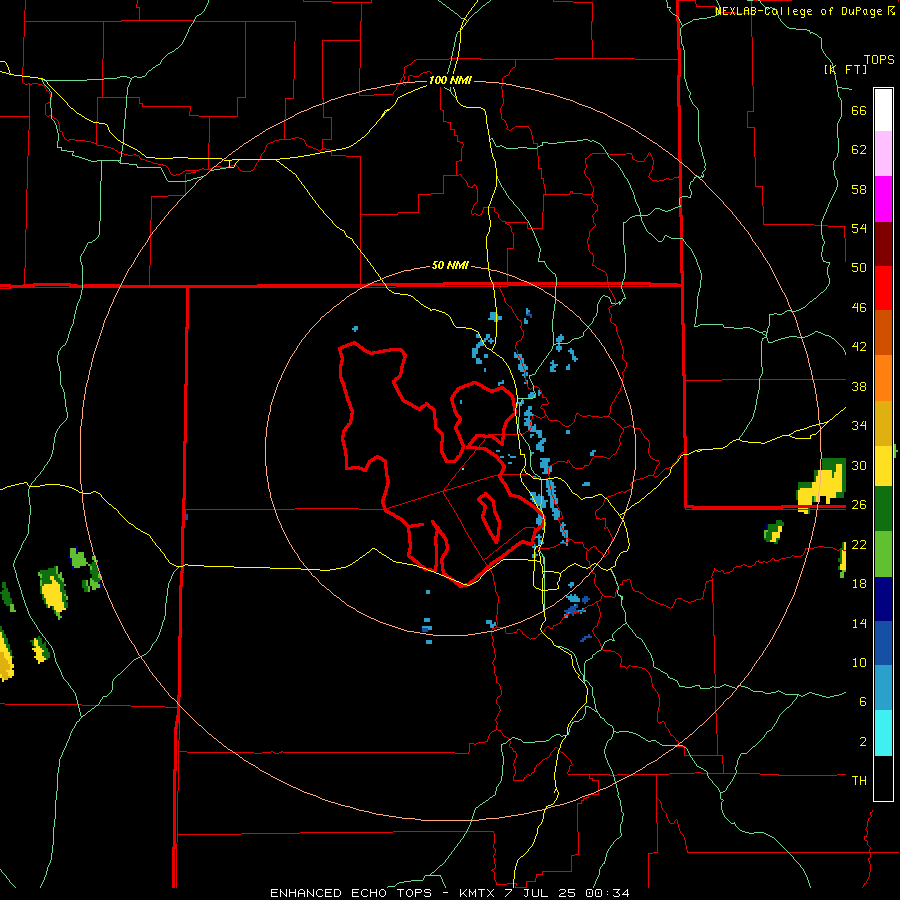Click the legend value "58"

(859, 189)
